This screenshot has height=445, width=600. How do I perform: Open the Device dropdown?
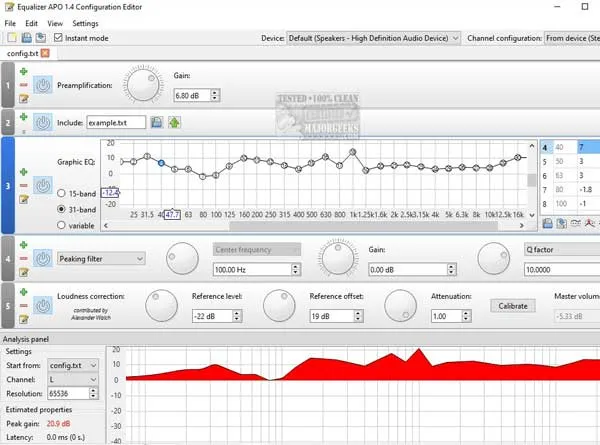point(373,38)
